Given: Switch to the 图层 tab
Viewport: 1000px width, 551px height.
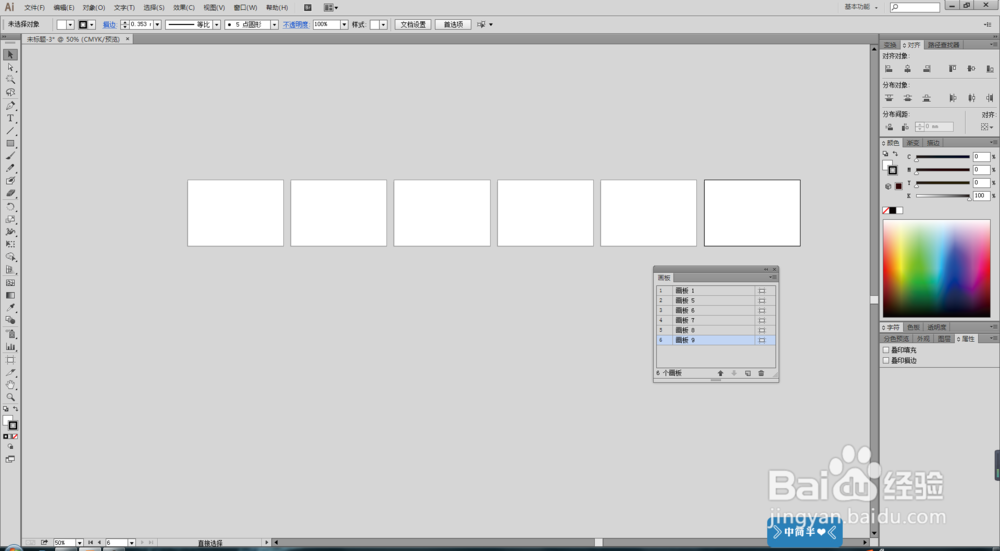Looking at the screenshot, I should (x=945, y=339).
